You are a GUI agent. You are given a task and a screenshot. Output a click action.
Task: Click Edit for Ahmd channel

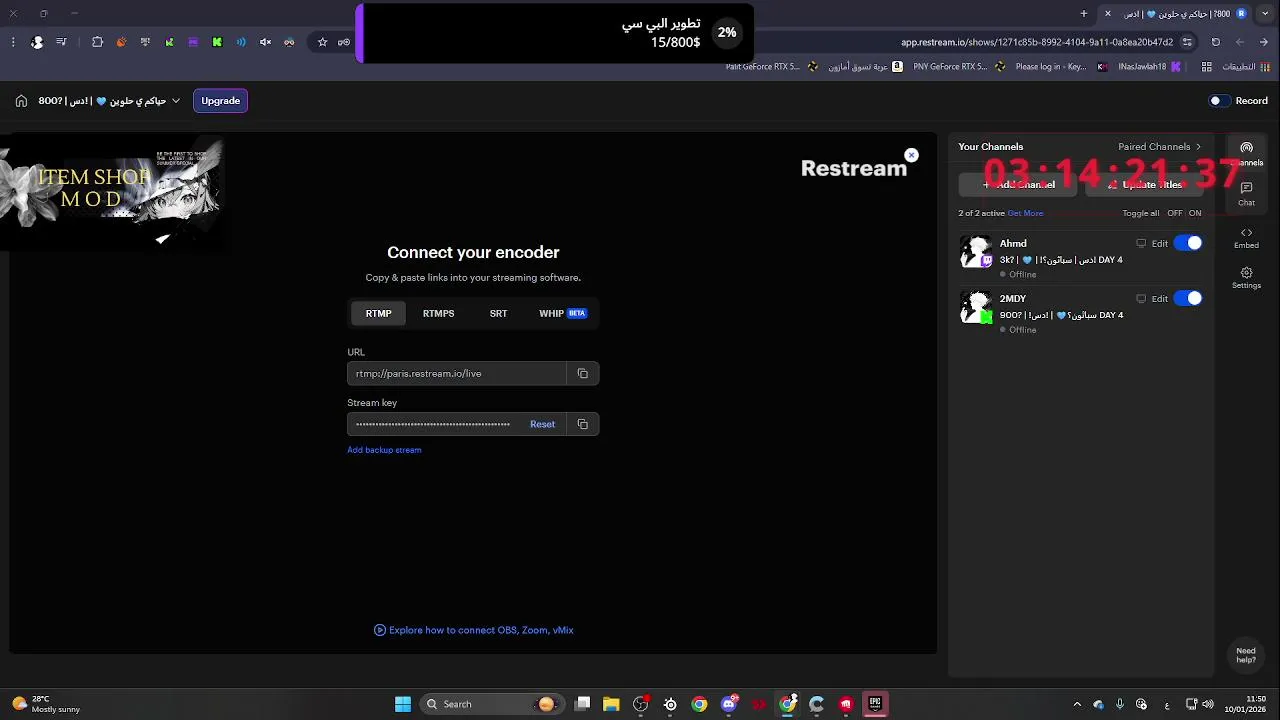1160,243
